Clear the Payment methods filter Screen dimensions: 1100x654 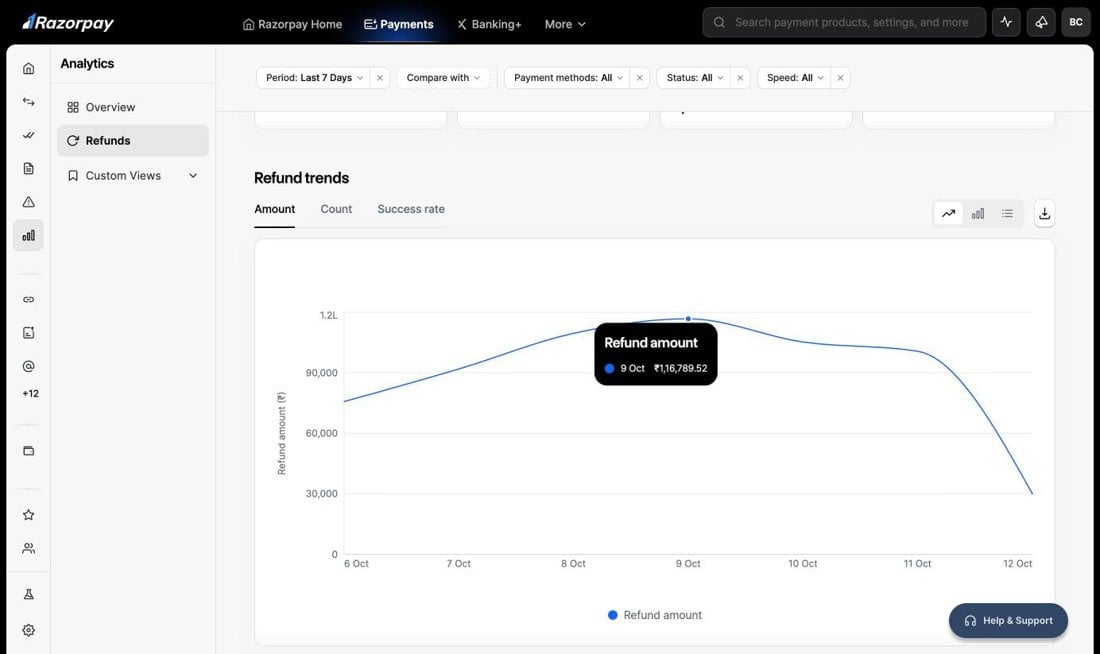click(x=639, y=78)
